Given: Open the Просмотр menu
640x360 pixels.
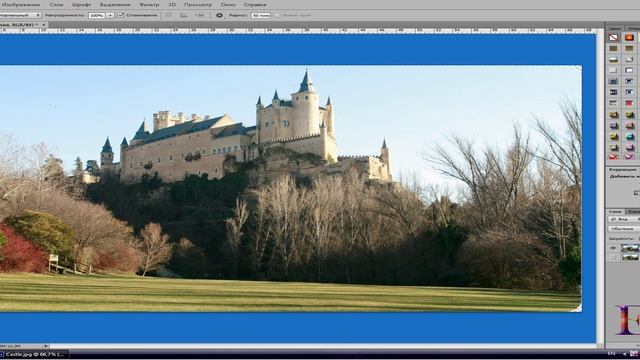Looking at the screenshot, I should pos(198,4).
